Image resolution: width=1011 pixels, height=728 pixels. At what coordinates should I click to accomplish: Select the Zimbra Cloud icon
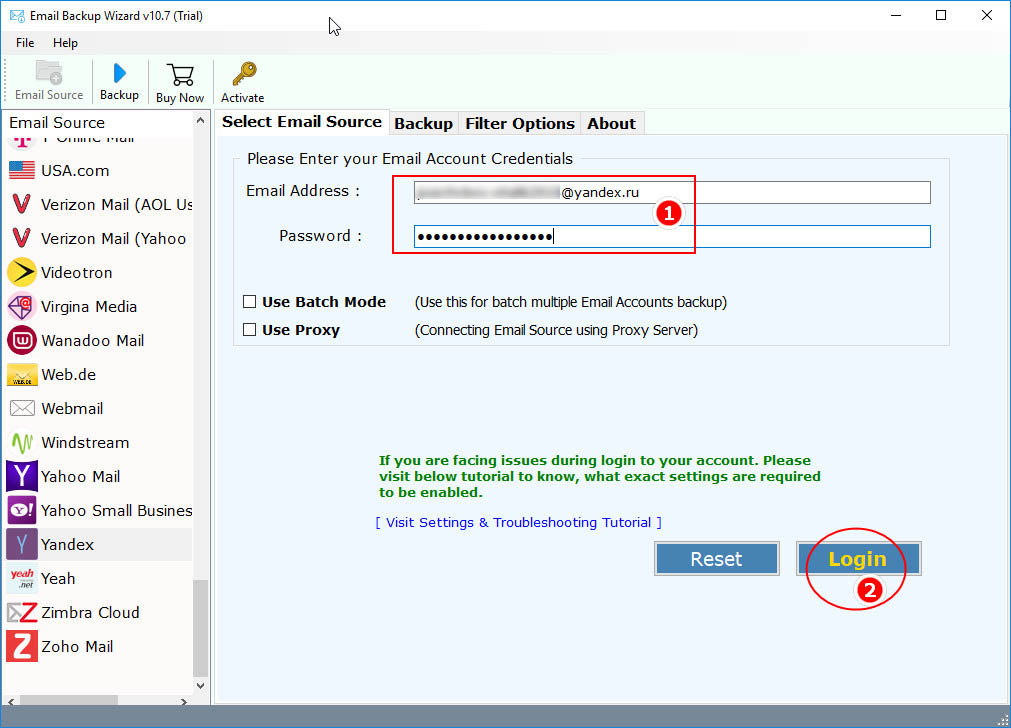pyautogui.click(x=22, y=613)
